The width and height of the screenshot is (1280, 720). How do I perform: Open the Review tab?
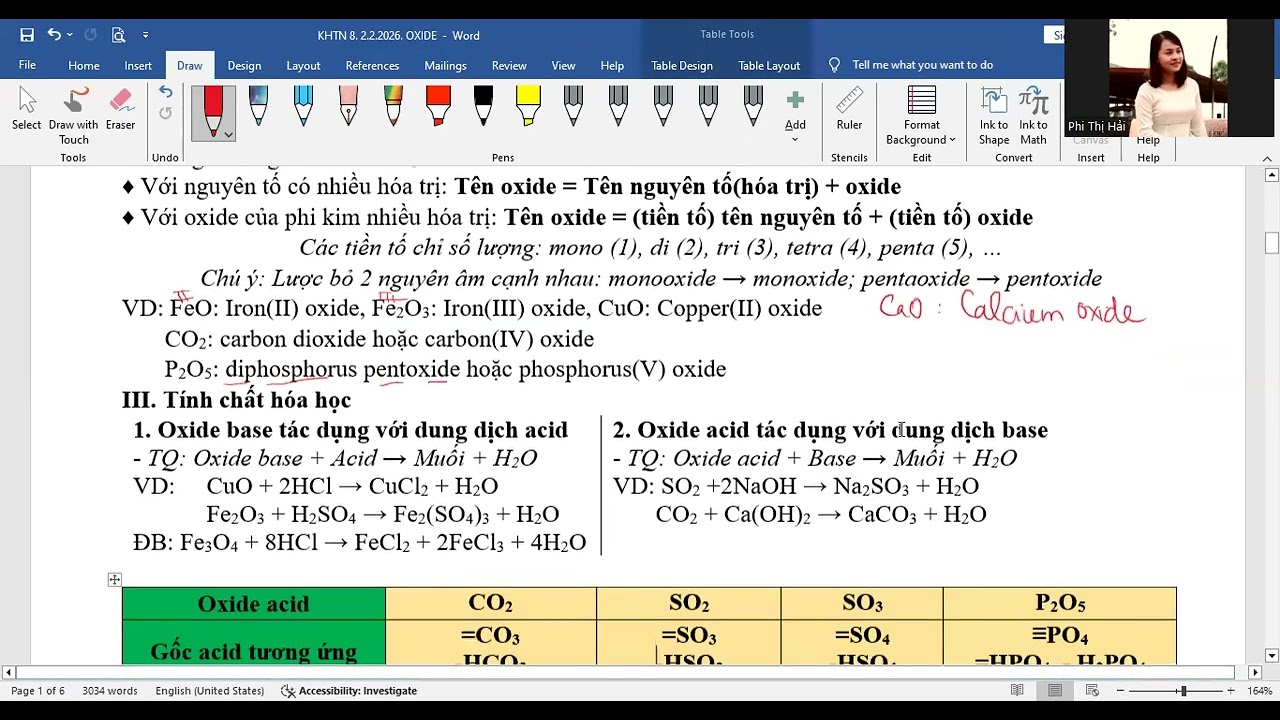pos(509,65)
